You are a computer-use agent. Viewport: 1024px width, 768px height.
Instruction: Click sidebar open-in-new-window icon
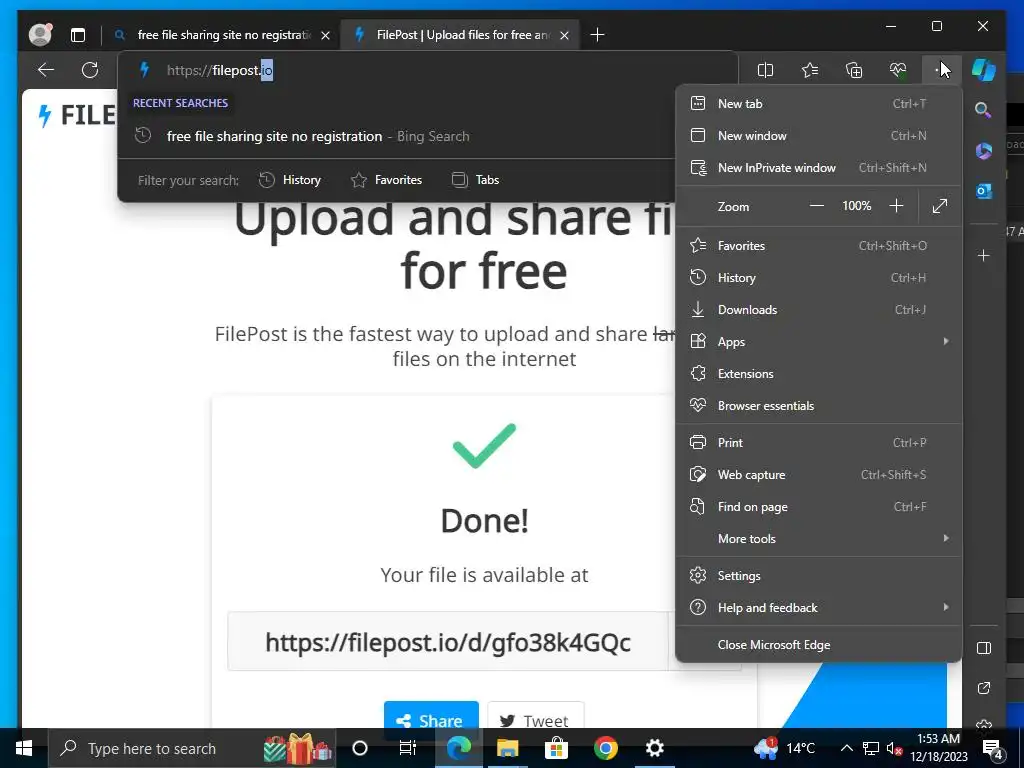[984, 688]
